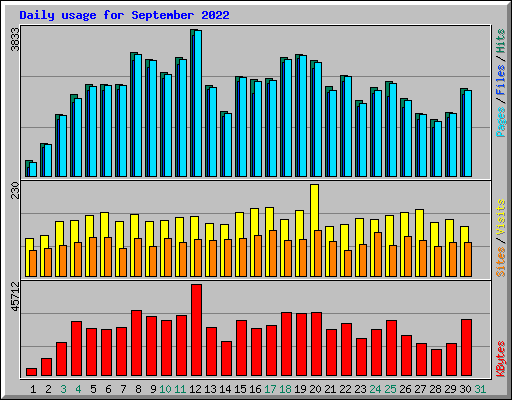Click day label 29 on the axis
Viewport: 512px width, 400px height.
[x=450, y=389]
